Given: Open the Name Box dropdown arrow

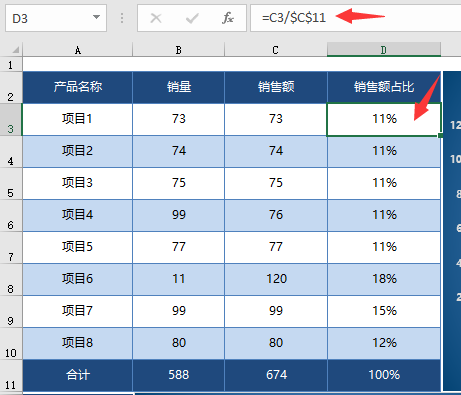Looking at the screenshot, I should 96,17.
